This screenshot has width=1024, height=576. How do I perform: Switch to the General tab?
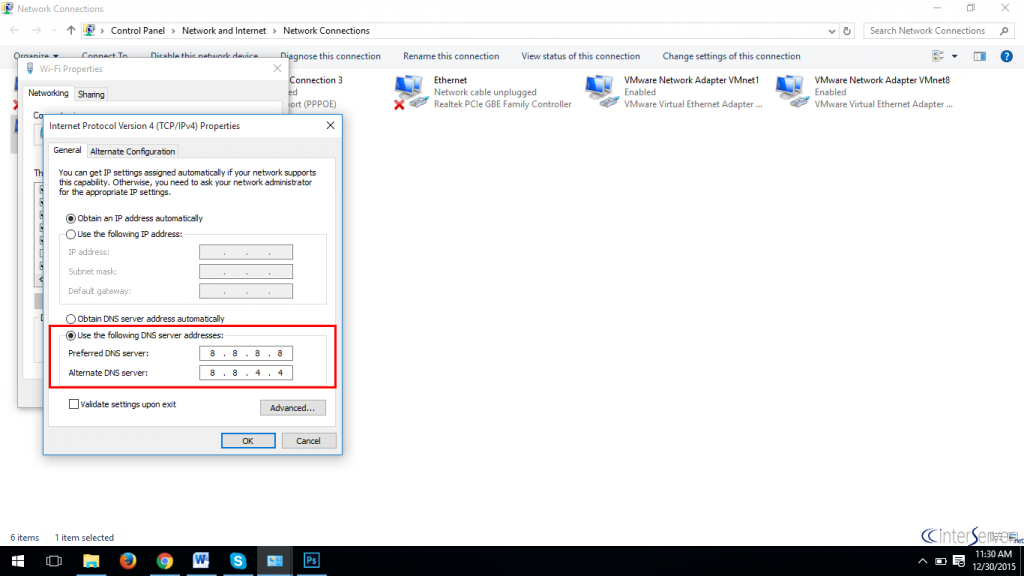[x=67, y=150]
